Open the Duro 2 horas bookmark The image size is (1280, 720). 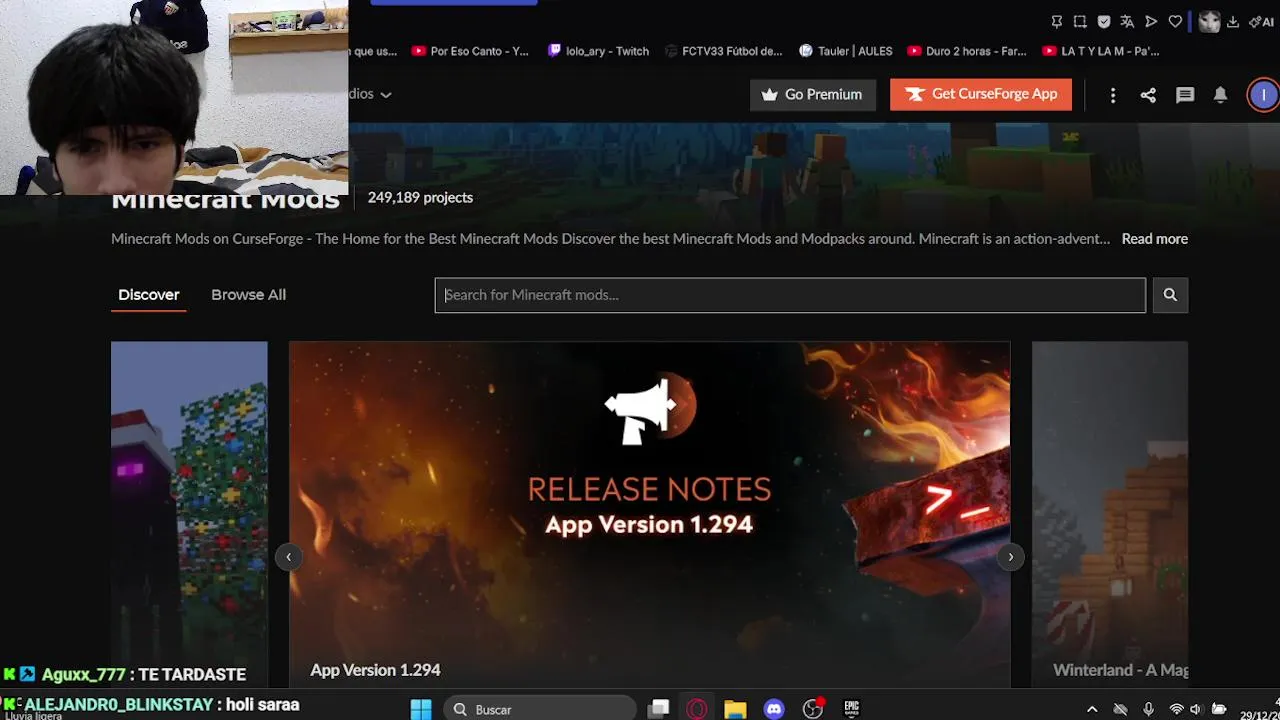(966, 51)
